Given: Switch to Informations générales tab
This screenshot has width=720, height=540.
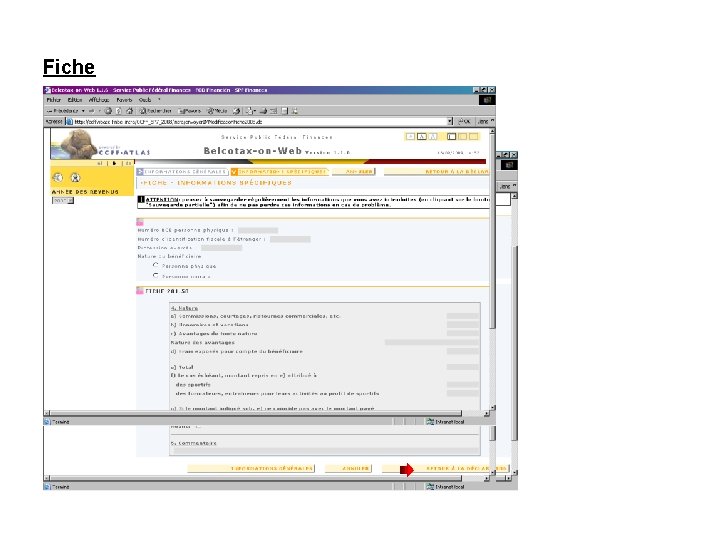Looking at the screenshot, I should coord(182,171).
